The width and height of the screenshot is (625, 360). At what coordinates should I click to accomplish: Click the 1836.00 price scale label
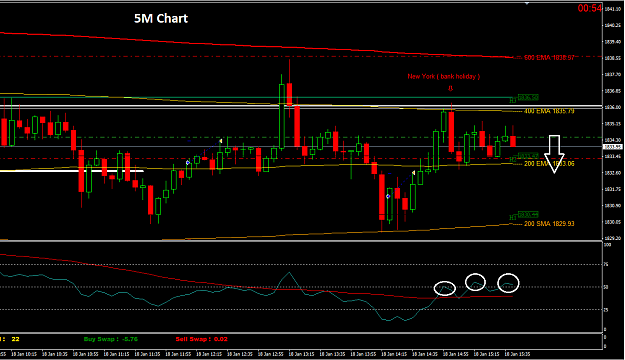[613, 107]
